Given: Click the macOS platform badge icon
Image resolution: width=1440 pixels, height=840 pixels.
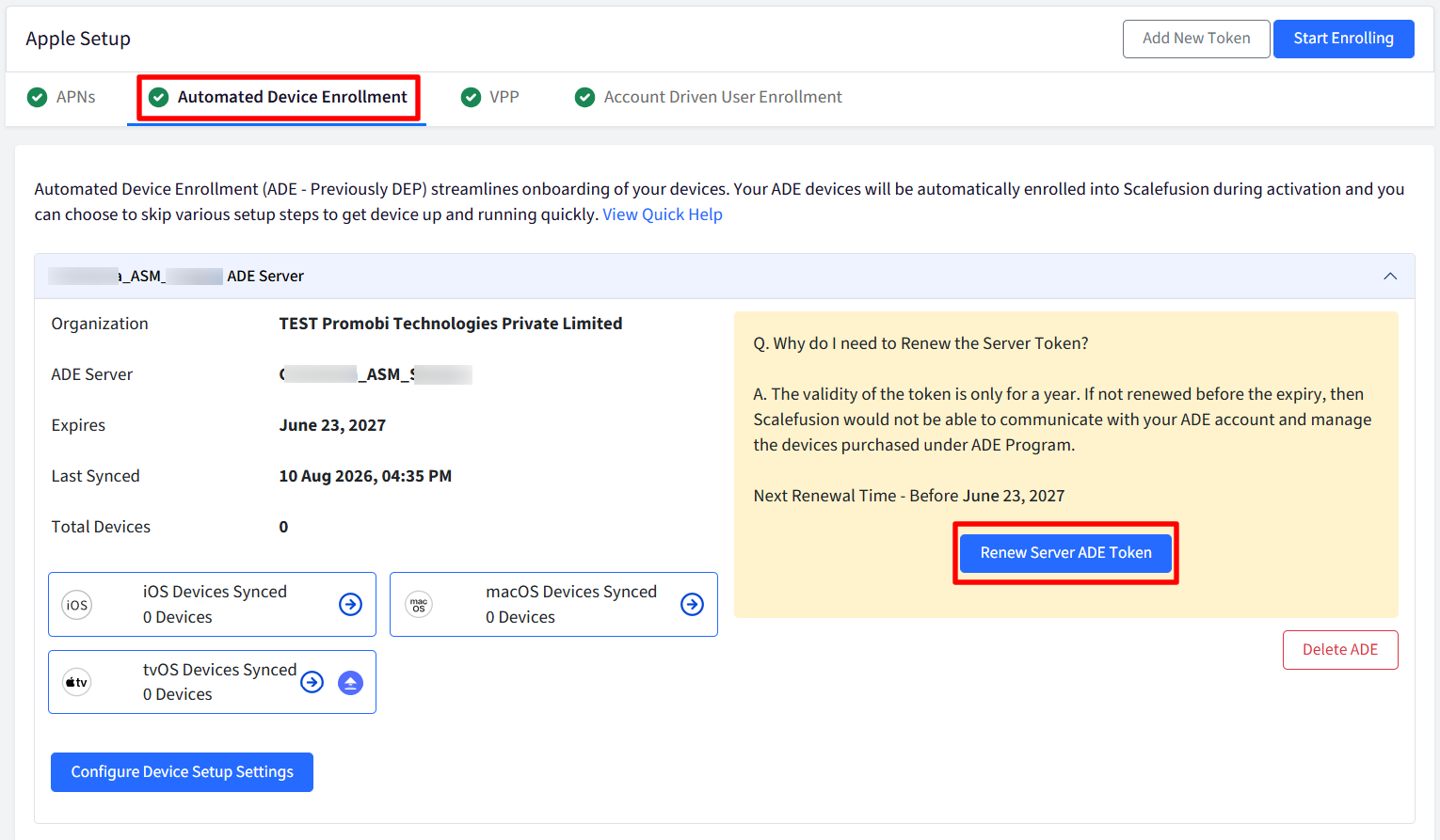Looking at the screenshot, I should (419, 605).
